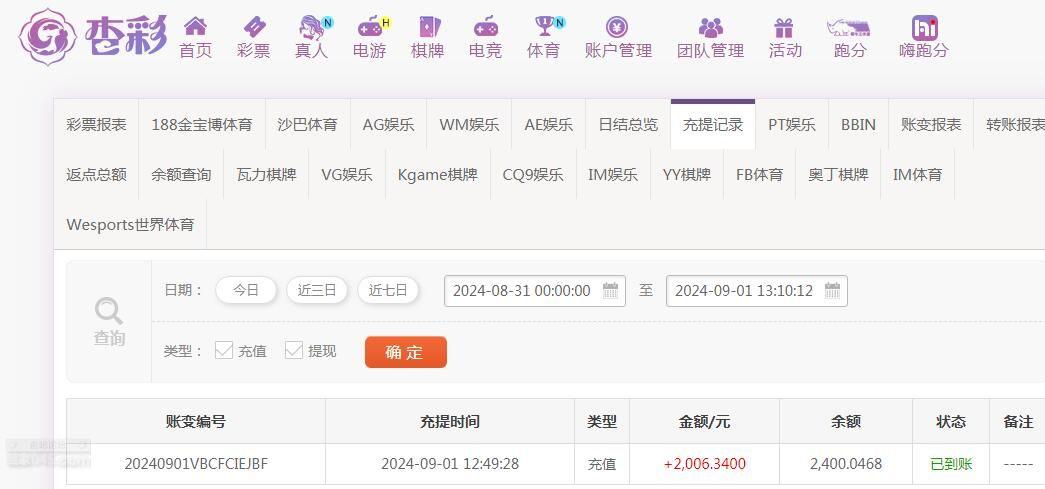Click the 余额 column header

pyautogui.click(x=846, y=422)
